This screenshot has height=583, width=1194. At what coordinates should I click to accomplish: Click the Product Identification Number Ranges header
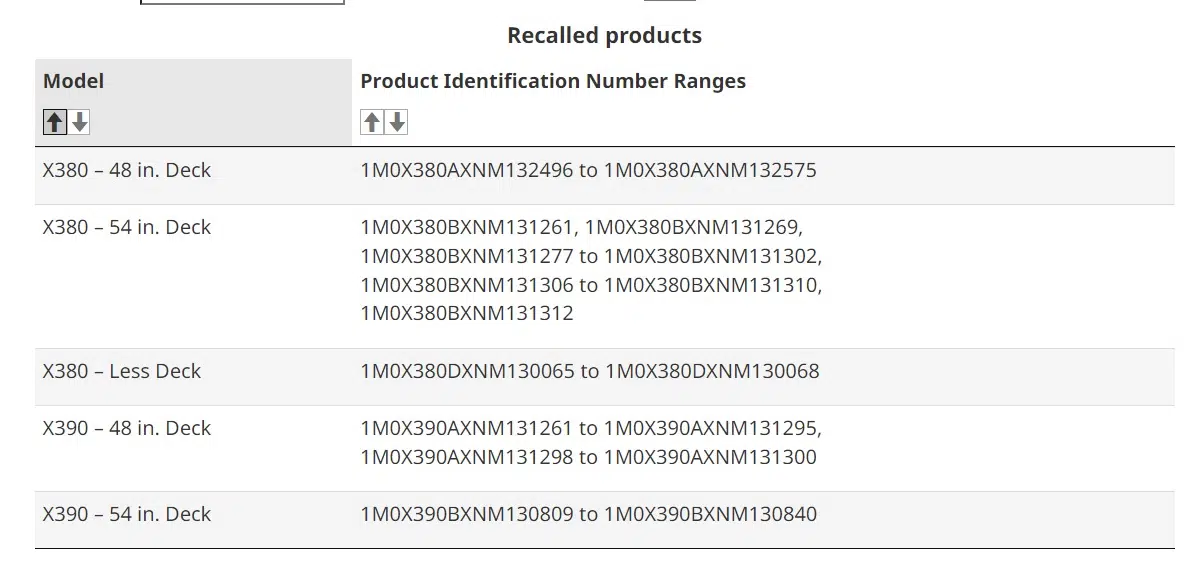[x=553, y=81]
